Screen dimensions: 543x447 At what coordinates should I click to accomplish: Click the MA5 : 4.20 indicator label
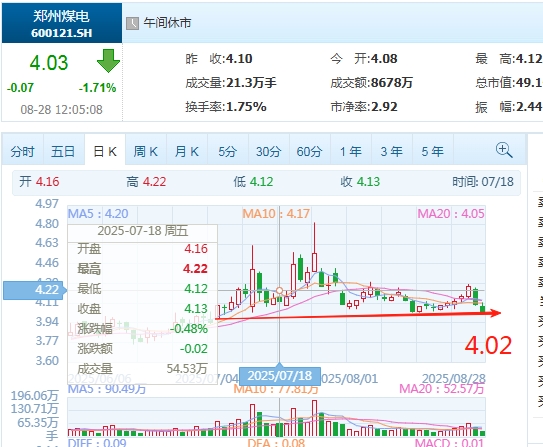98,214
